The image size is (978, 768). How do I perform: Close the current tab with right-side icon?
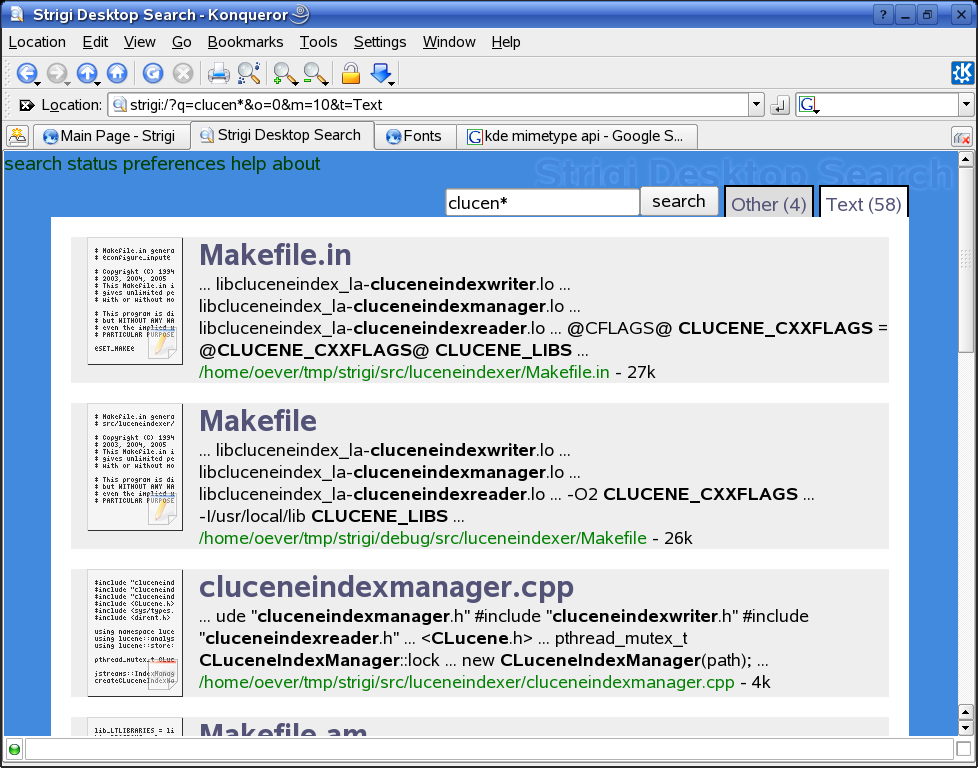click(961, 137)
